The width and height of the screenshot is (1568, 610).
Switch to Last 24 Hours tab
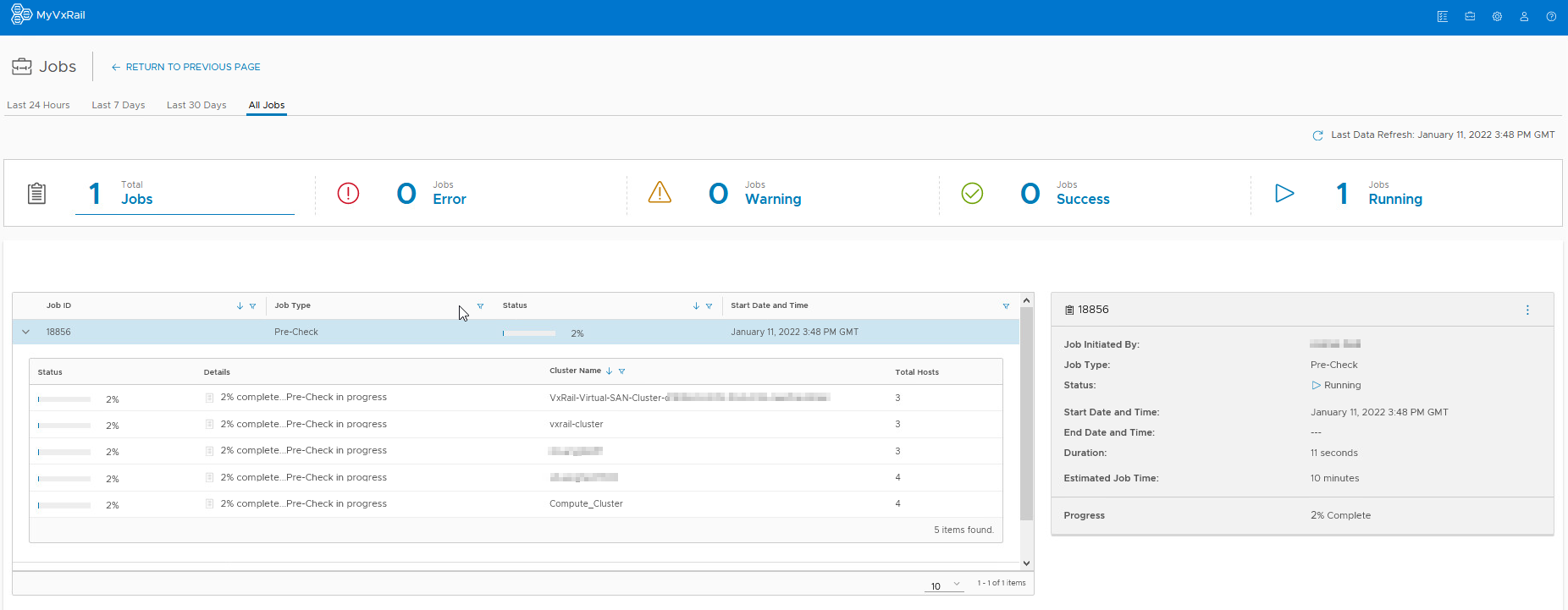(38, 105)
